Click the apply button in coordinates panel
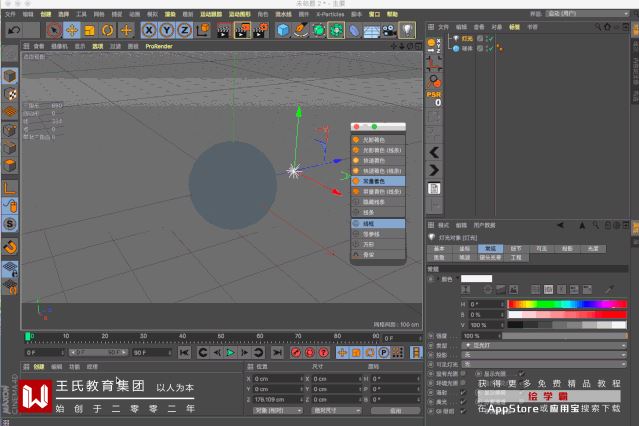 [x=395, y=411]
